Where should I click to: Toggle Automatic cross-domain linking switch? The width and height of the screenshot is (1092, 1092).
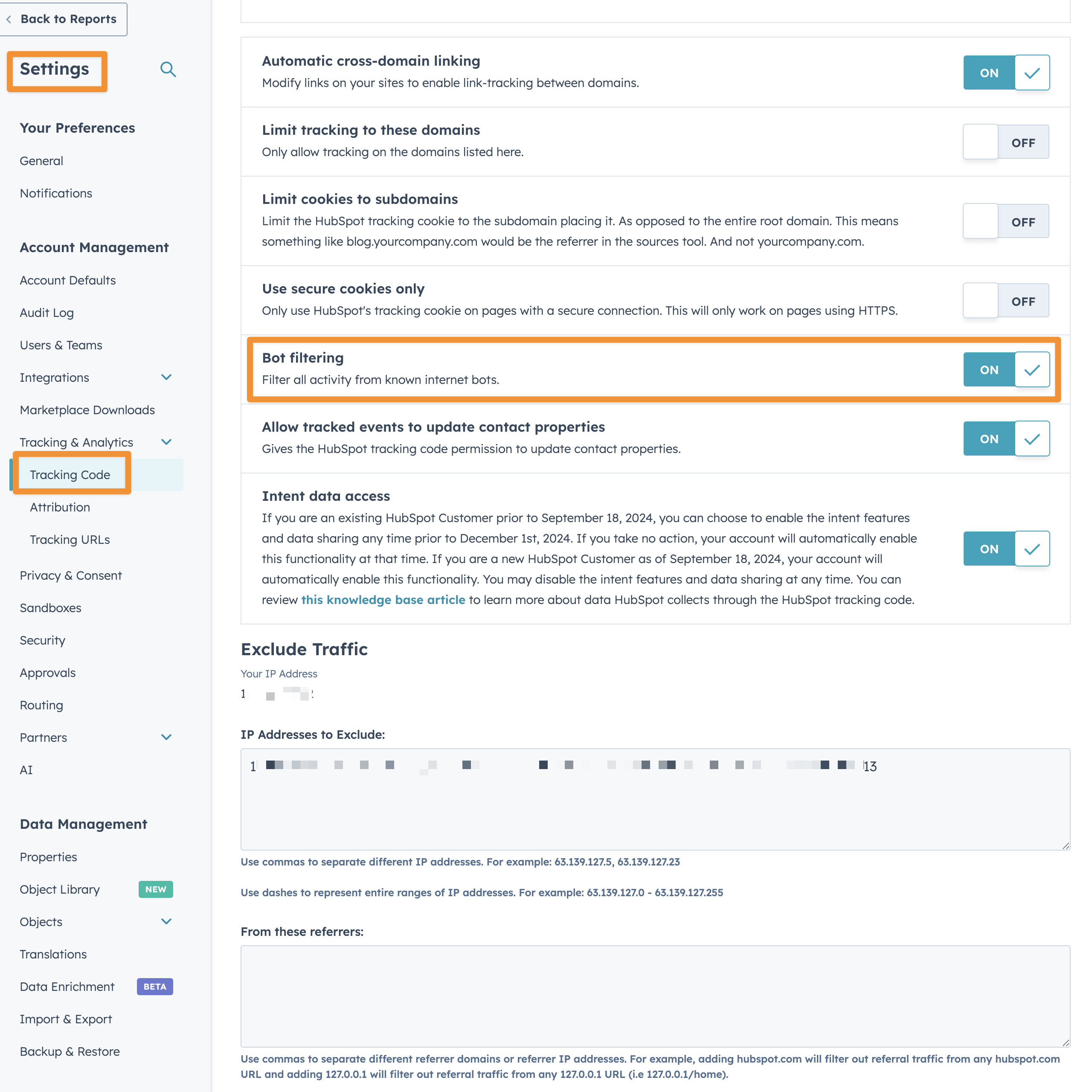pos(1006,73)
